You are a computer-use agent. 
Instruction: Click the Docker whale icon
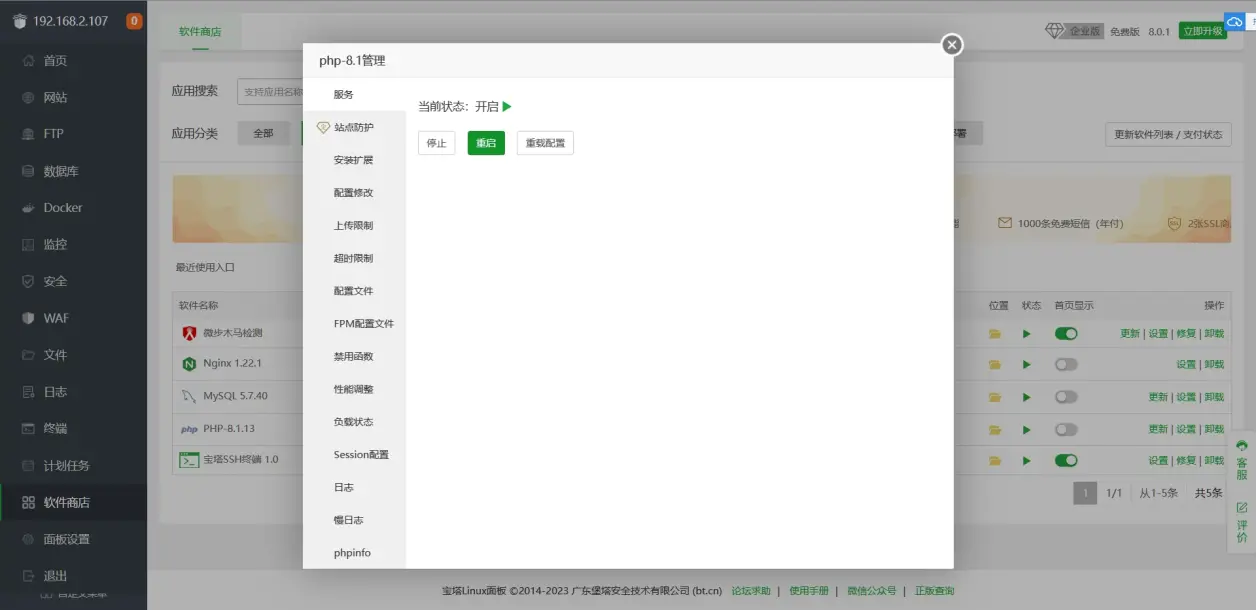click(x=28, y=208)
